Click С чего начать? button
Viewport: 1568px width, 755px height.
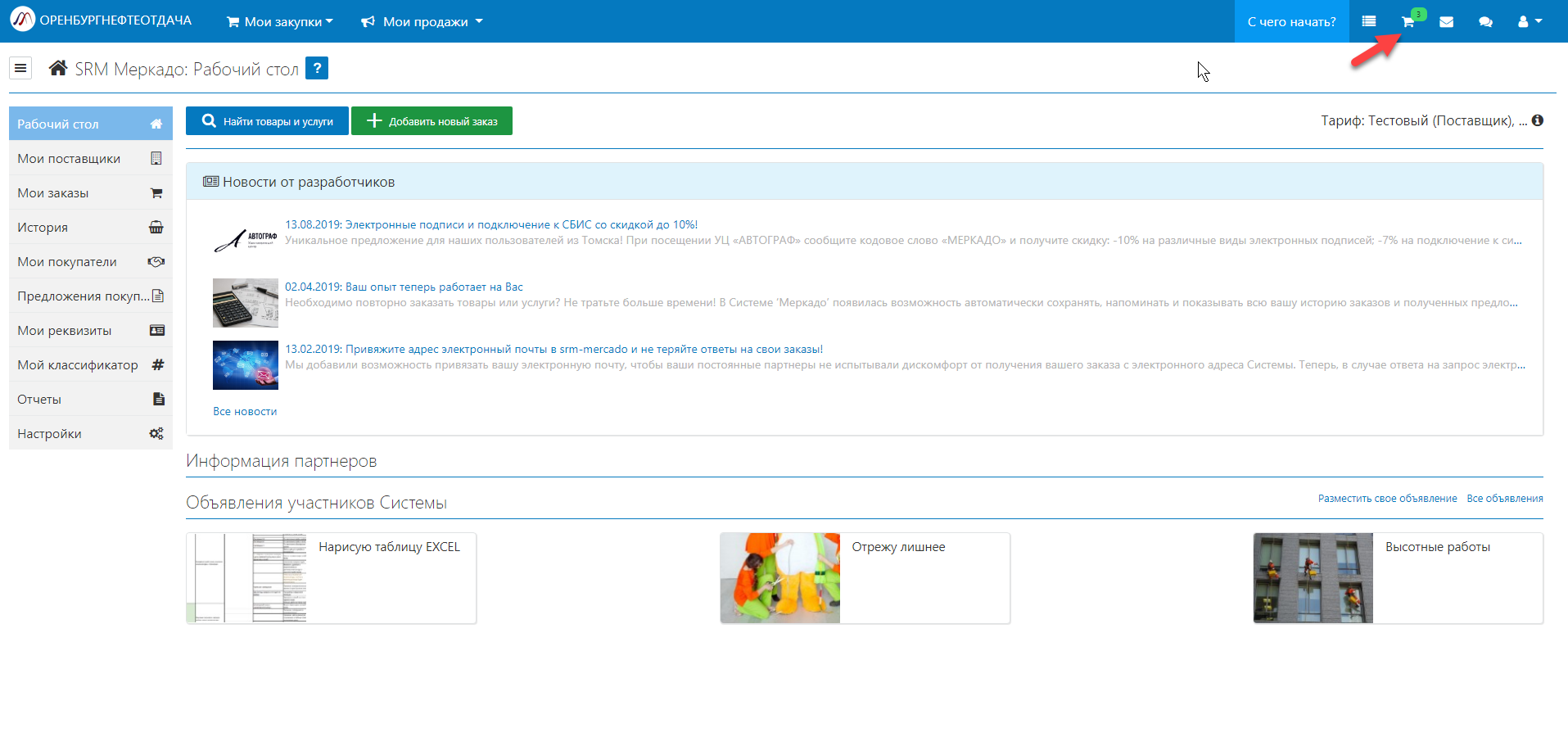tap(1291, 22)
